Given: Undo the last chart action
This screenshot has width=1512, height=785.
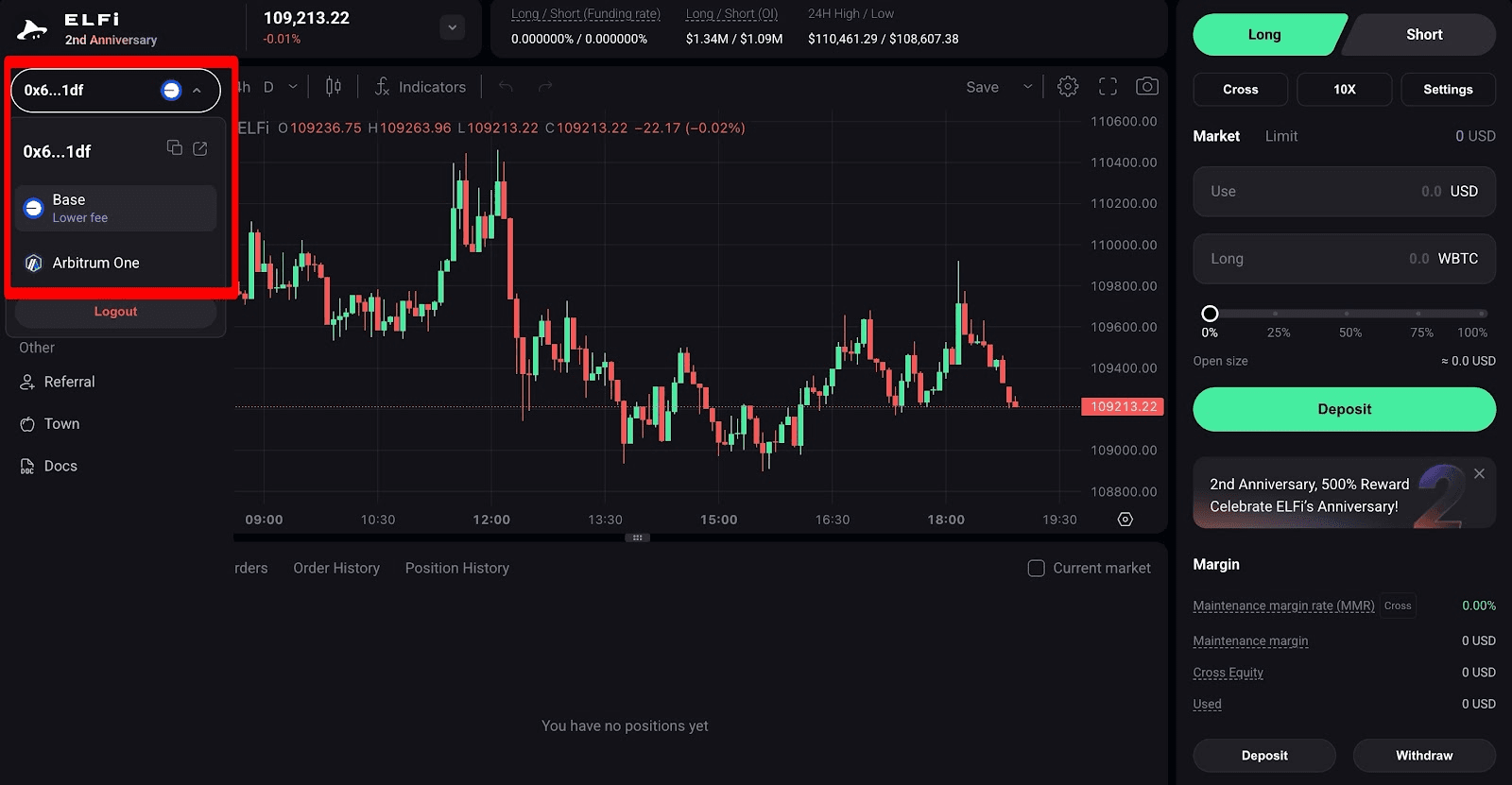Looking at the screenshot, I should click(506, 87).
